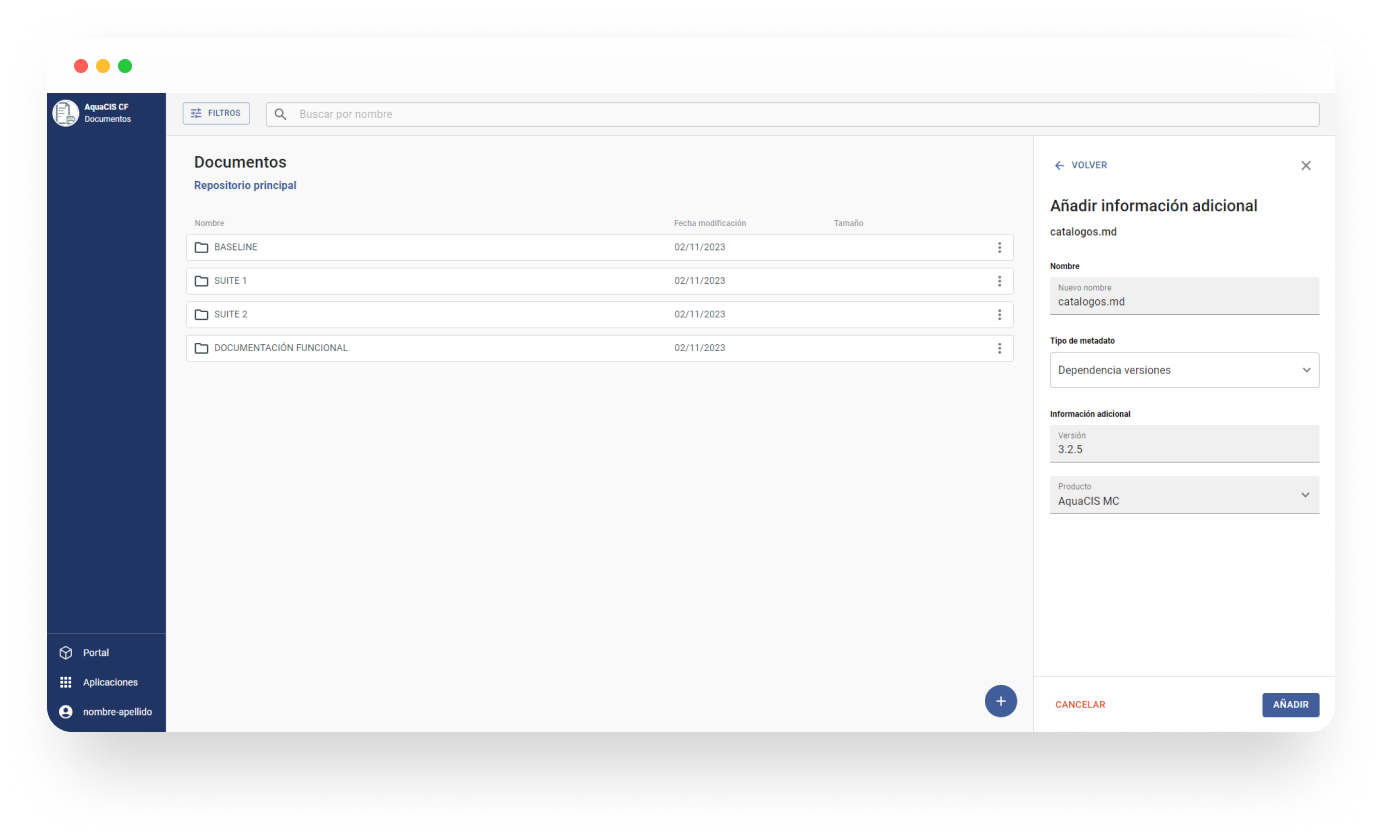Open more options menu for BASELINE

click(x=999, y=248)
